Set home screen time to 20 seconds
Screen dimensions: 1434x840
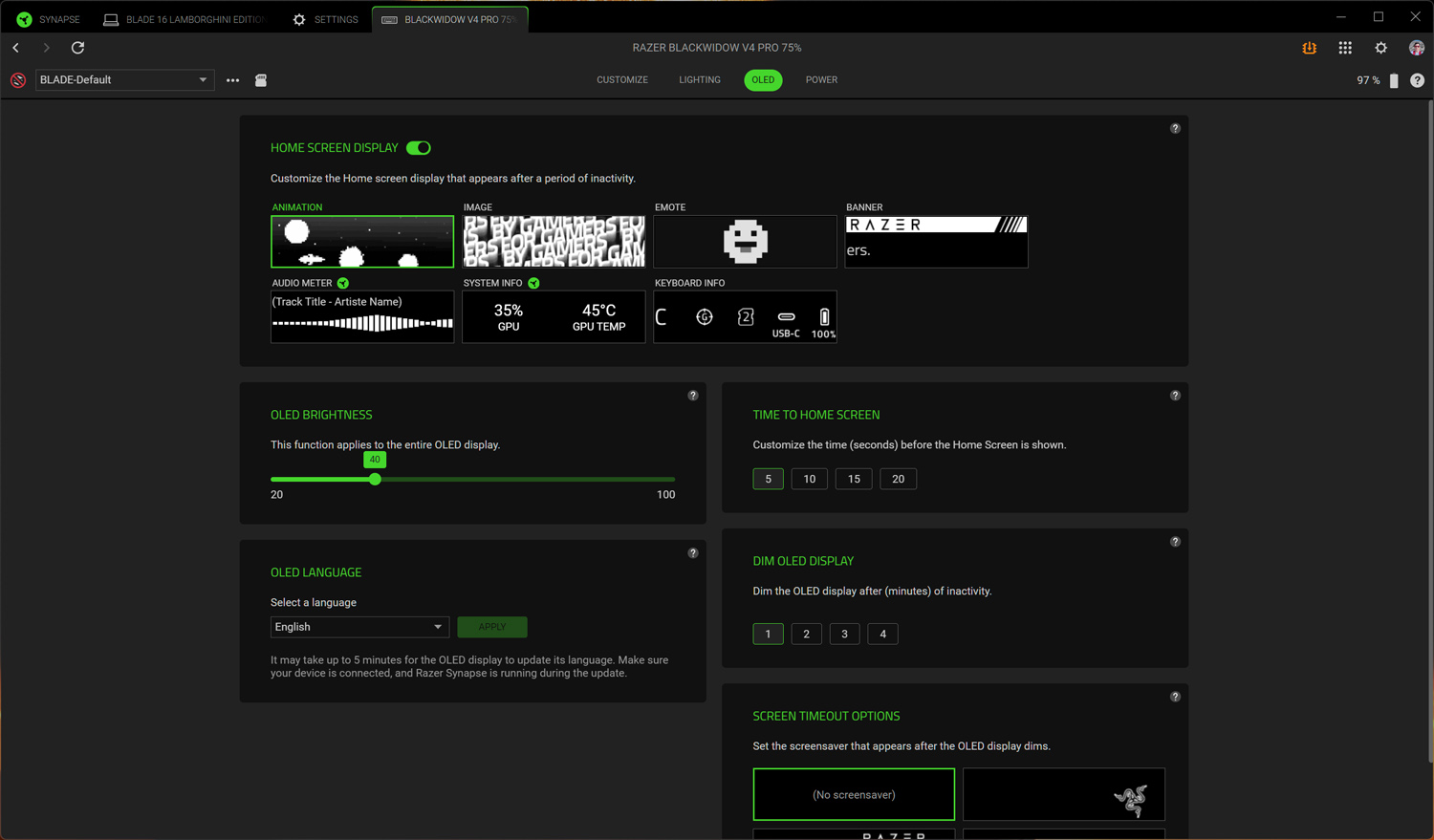click(898, 479)
